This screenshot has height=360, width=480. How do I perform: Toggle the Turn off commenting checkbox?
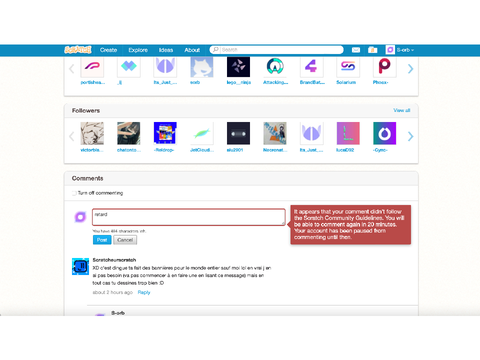click(74, 193)
